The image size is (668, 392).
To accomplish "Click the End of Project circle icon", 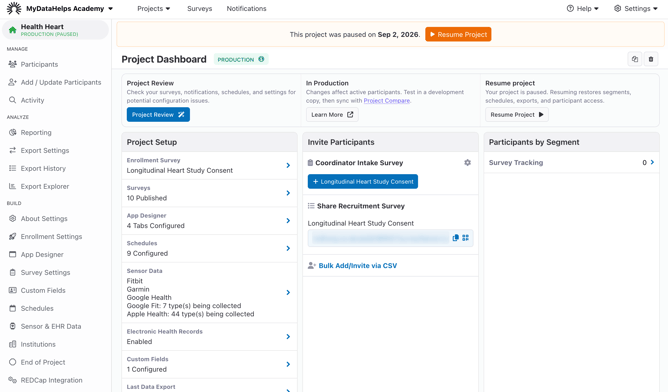I will [12, 362].
